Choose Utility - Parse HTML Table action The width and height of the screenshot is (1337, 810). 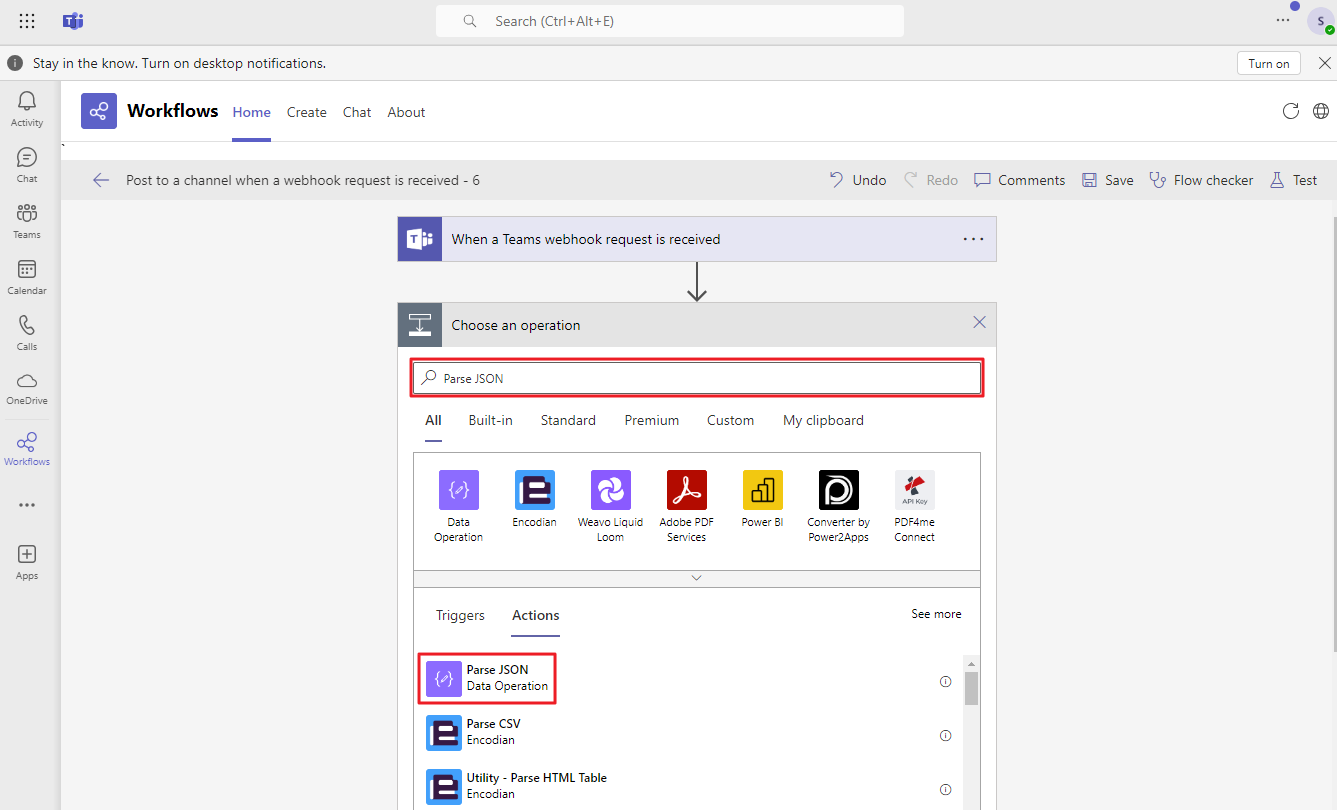(687, 786)
